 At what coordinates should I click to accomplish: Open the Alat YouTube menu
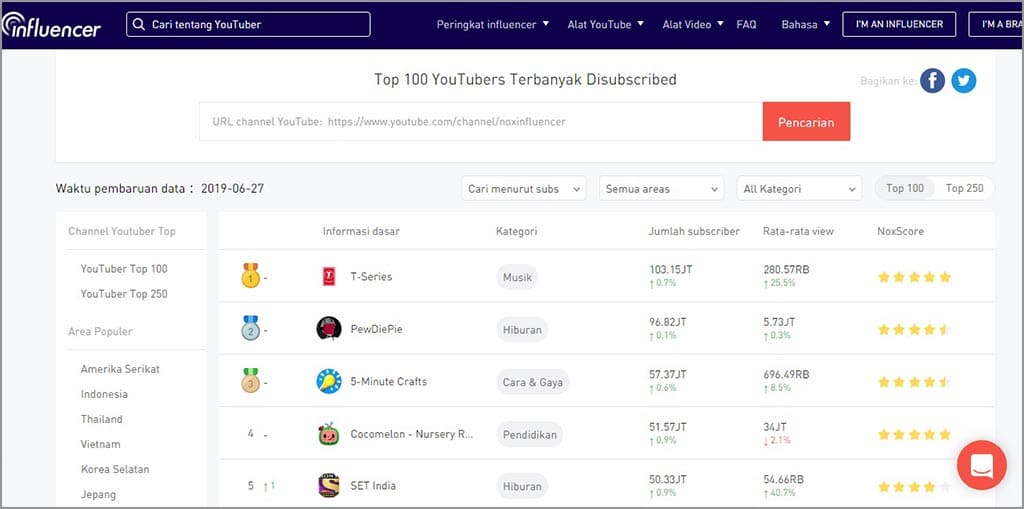(605, 25)
